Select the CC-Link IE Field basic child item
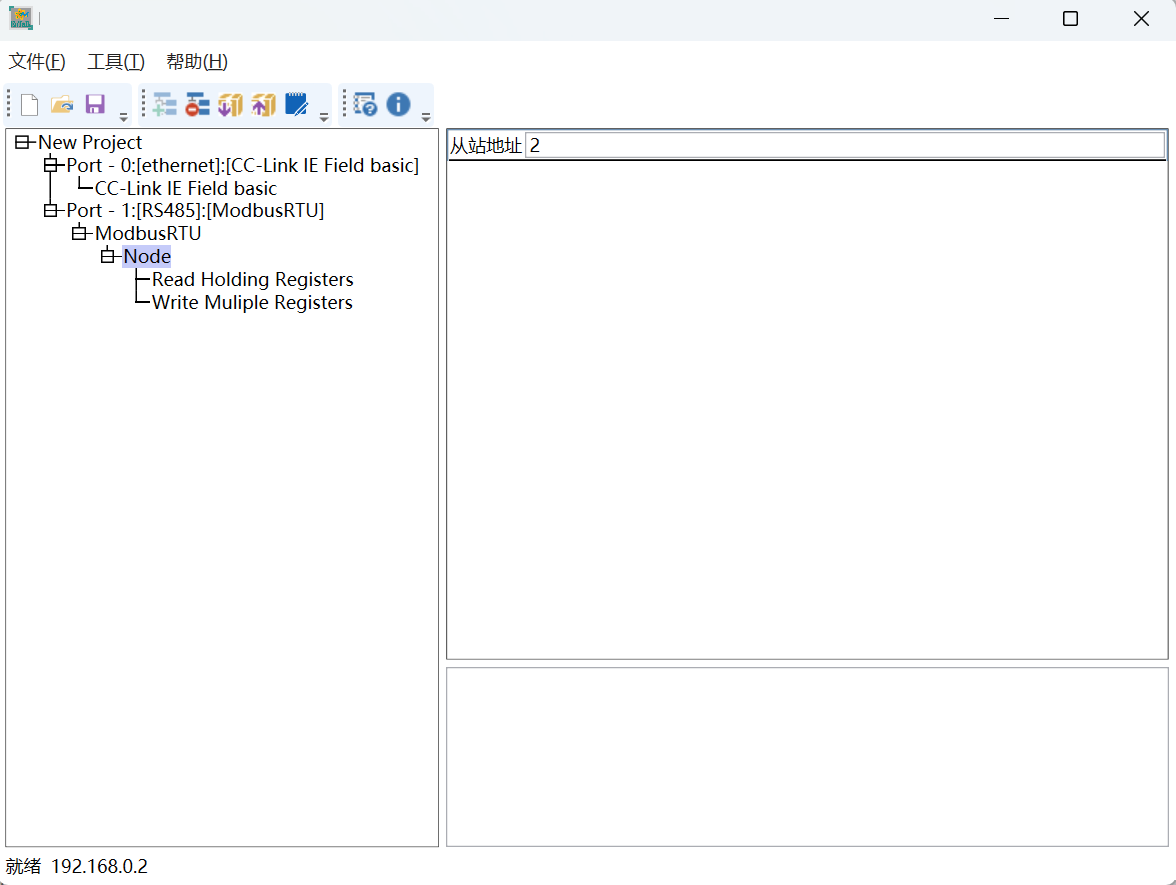The width and height of the screenshot is (1176, 885). (x=185, y=188)
